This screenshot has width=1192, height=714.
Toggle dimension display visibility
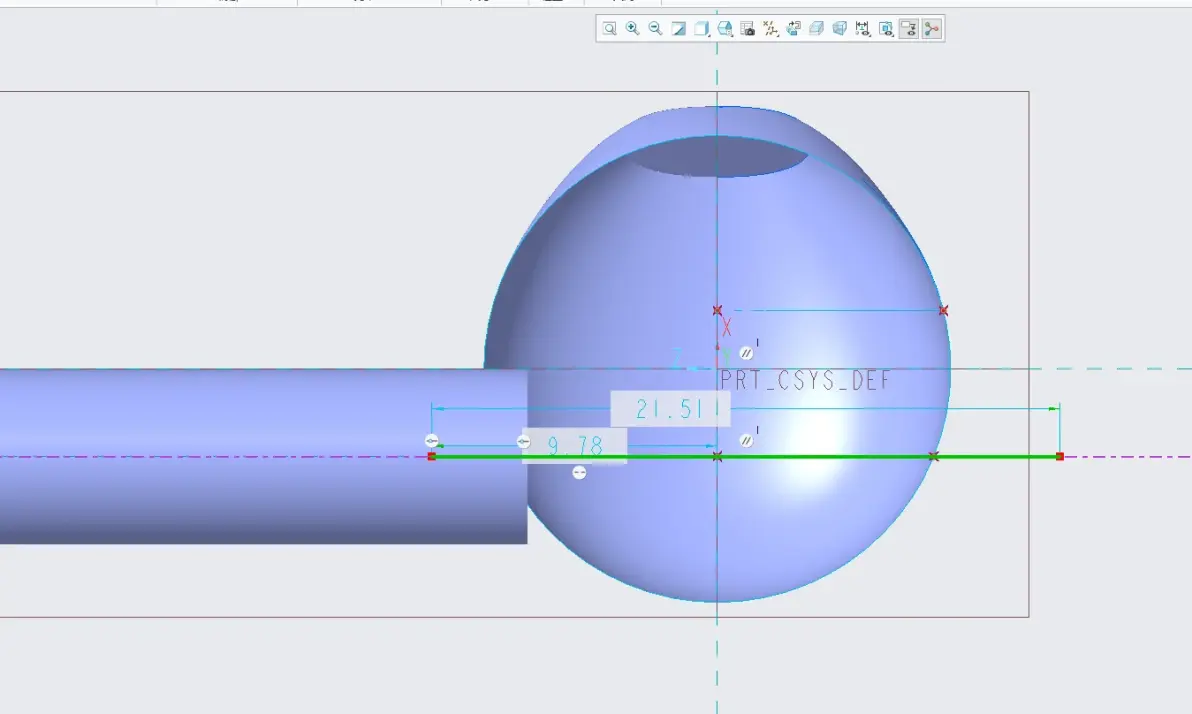(x=863, y=29)
